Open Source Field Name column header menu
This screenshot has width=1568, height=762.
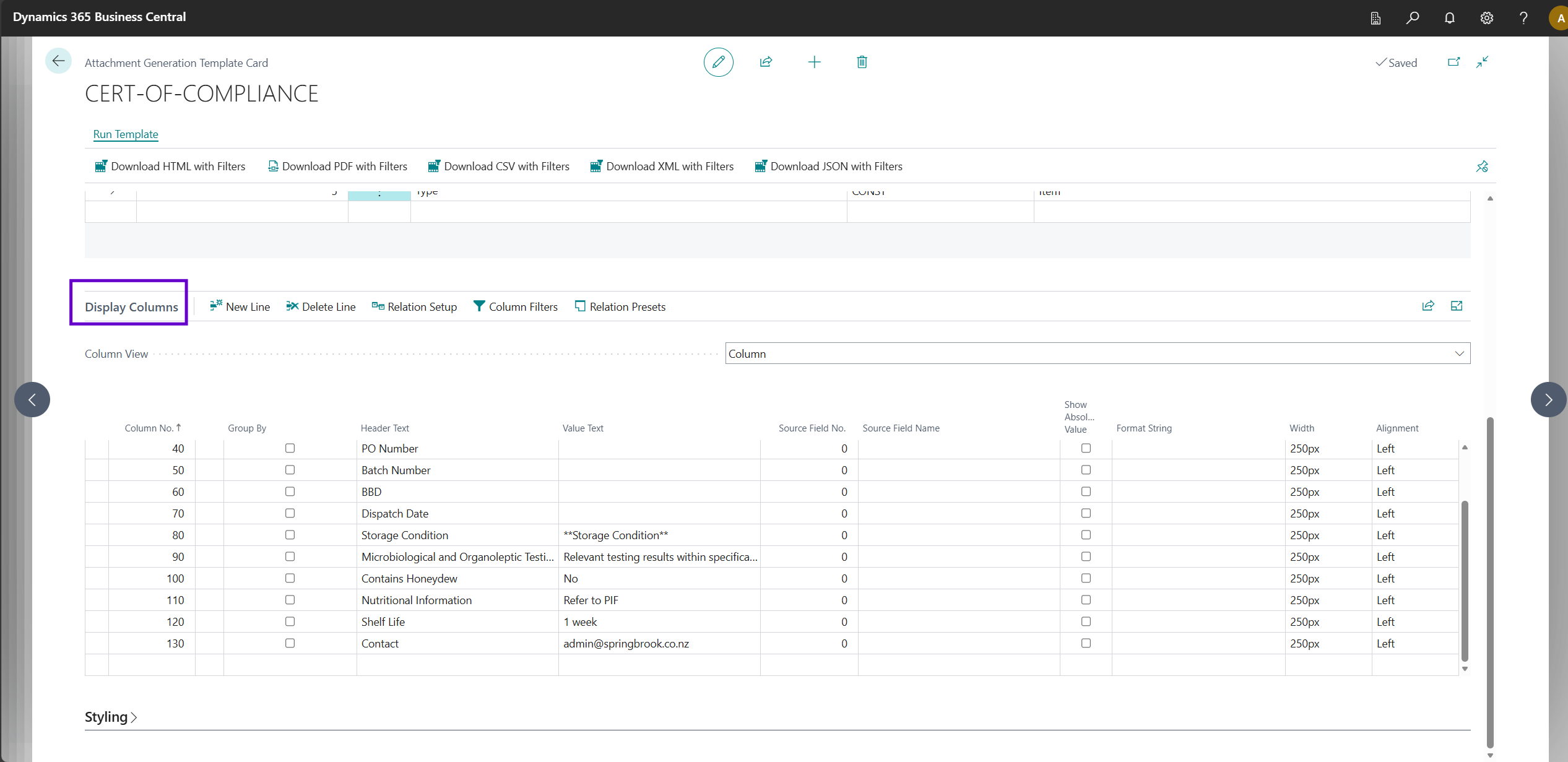tap(901, 428)
